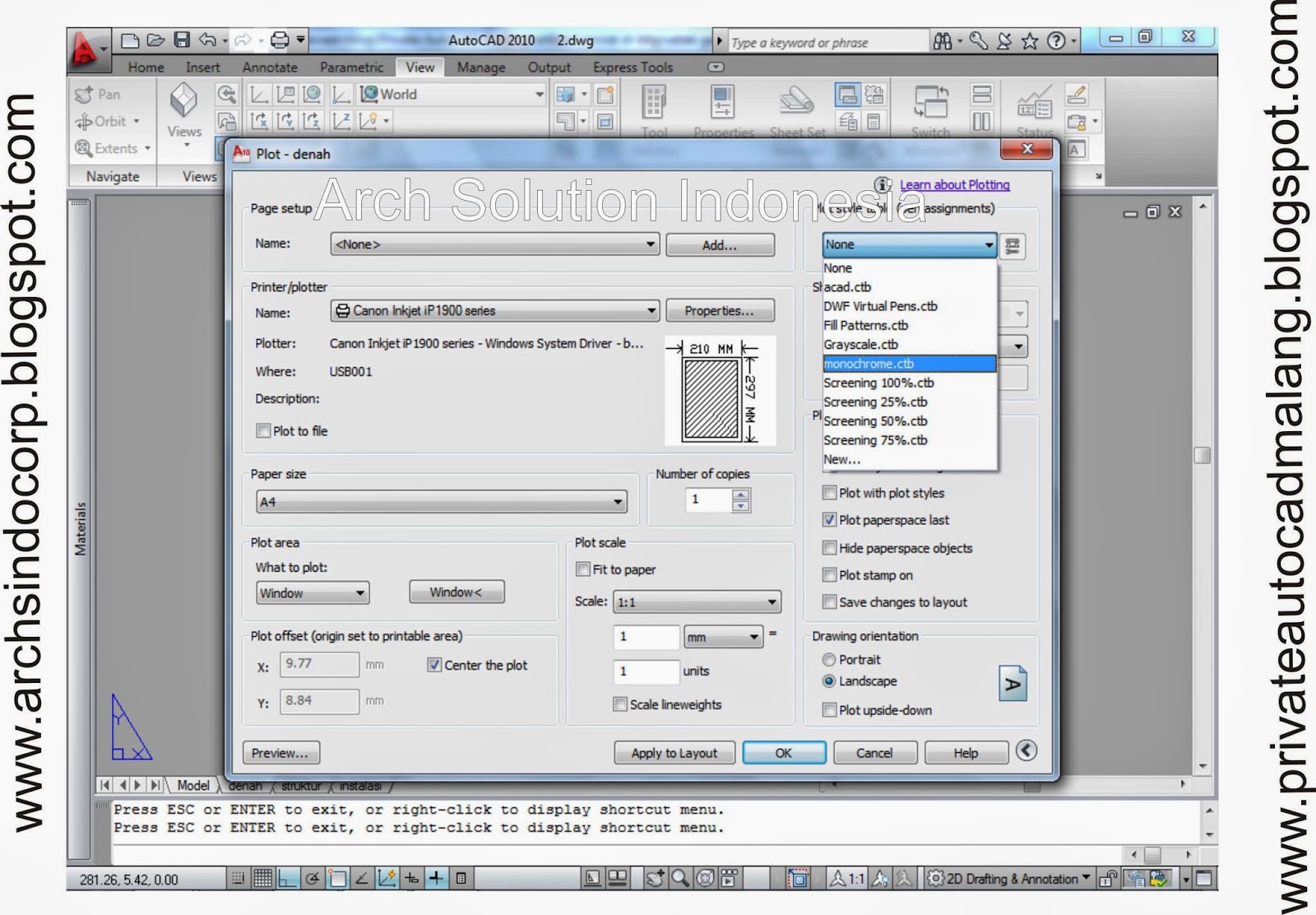Enable Scale lineweights checkbox
This screenshot has height=915, width=1316.
pyautogui.click(x=620, y=704)
